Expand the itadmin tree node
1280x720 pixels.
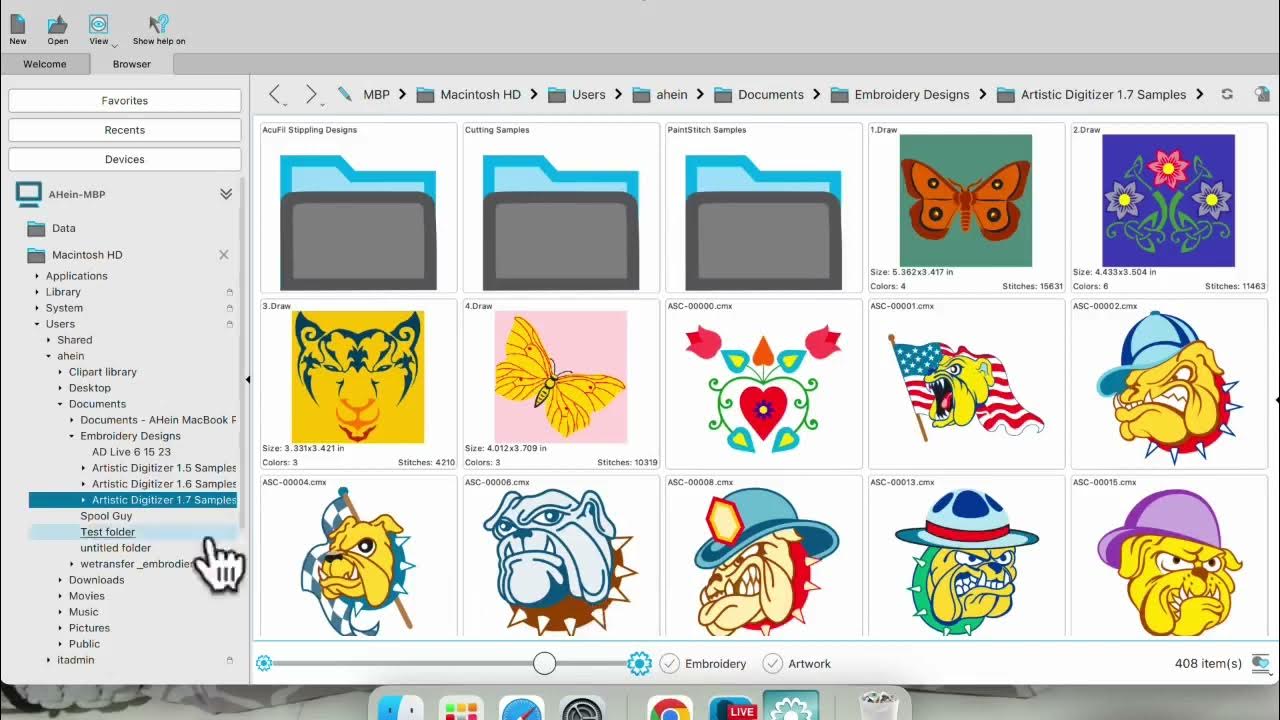(49, 660)
